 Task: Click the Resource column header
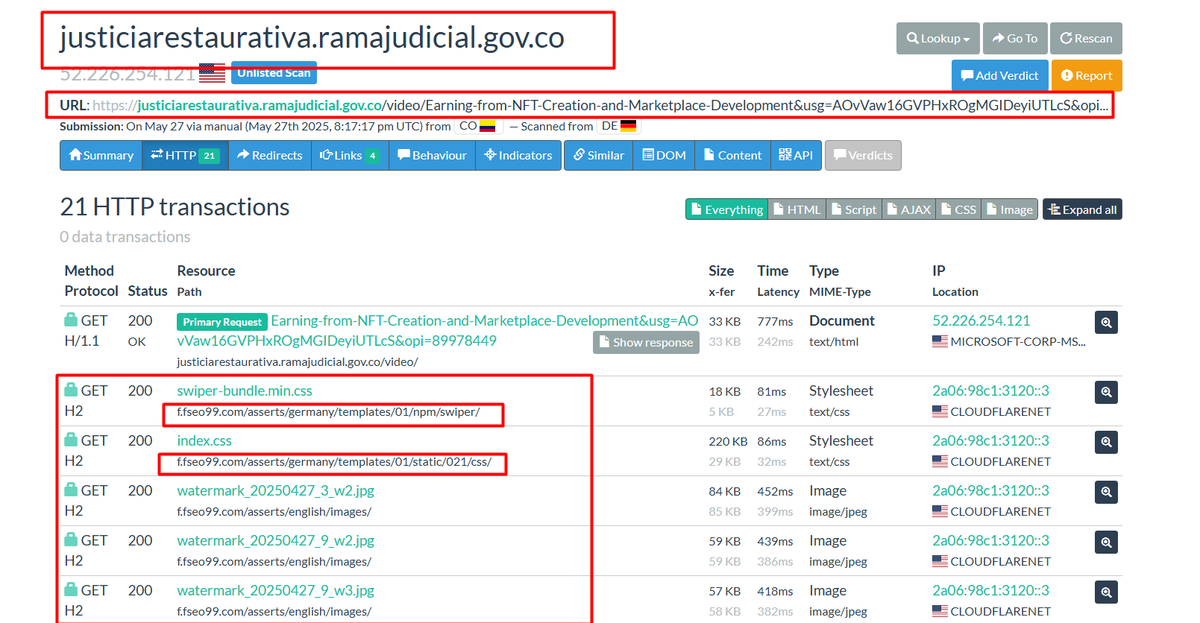click(206, 271)
